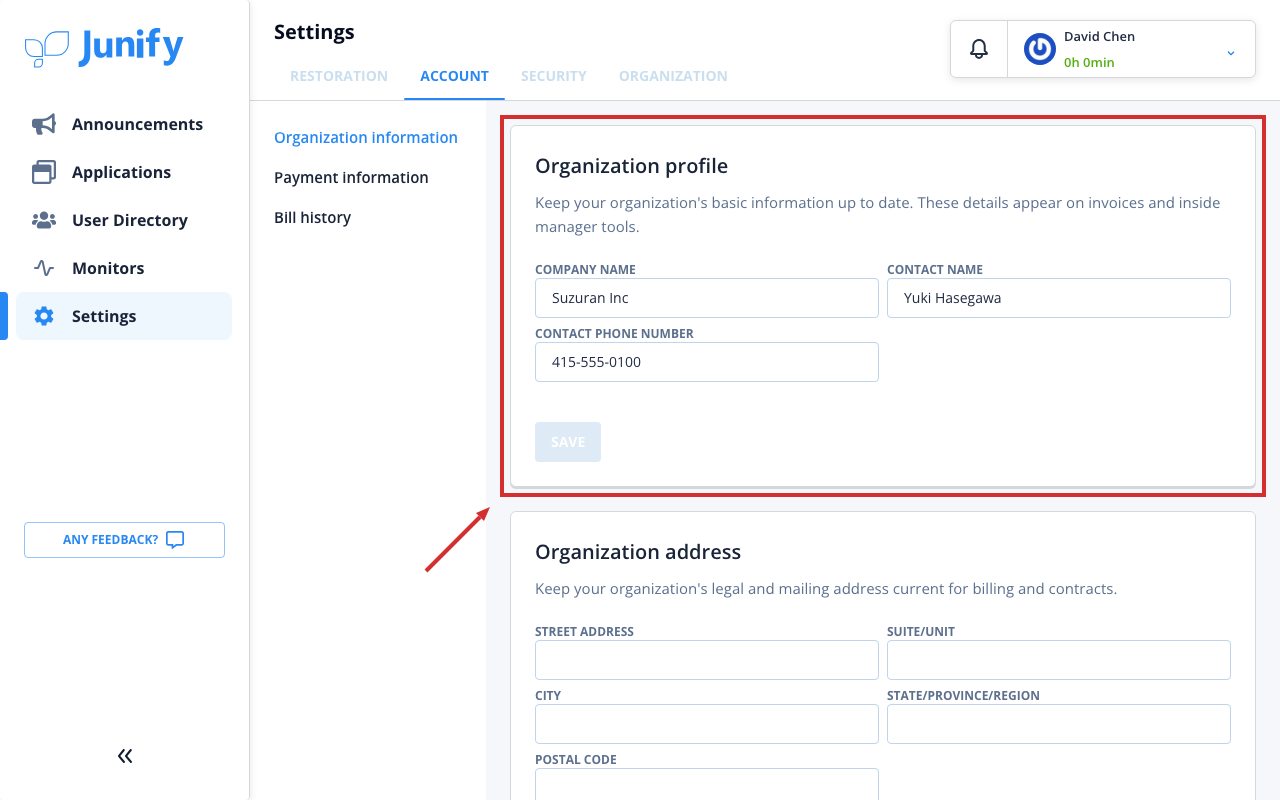Click the Organization address heading

coord(638,552)
